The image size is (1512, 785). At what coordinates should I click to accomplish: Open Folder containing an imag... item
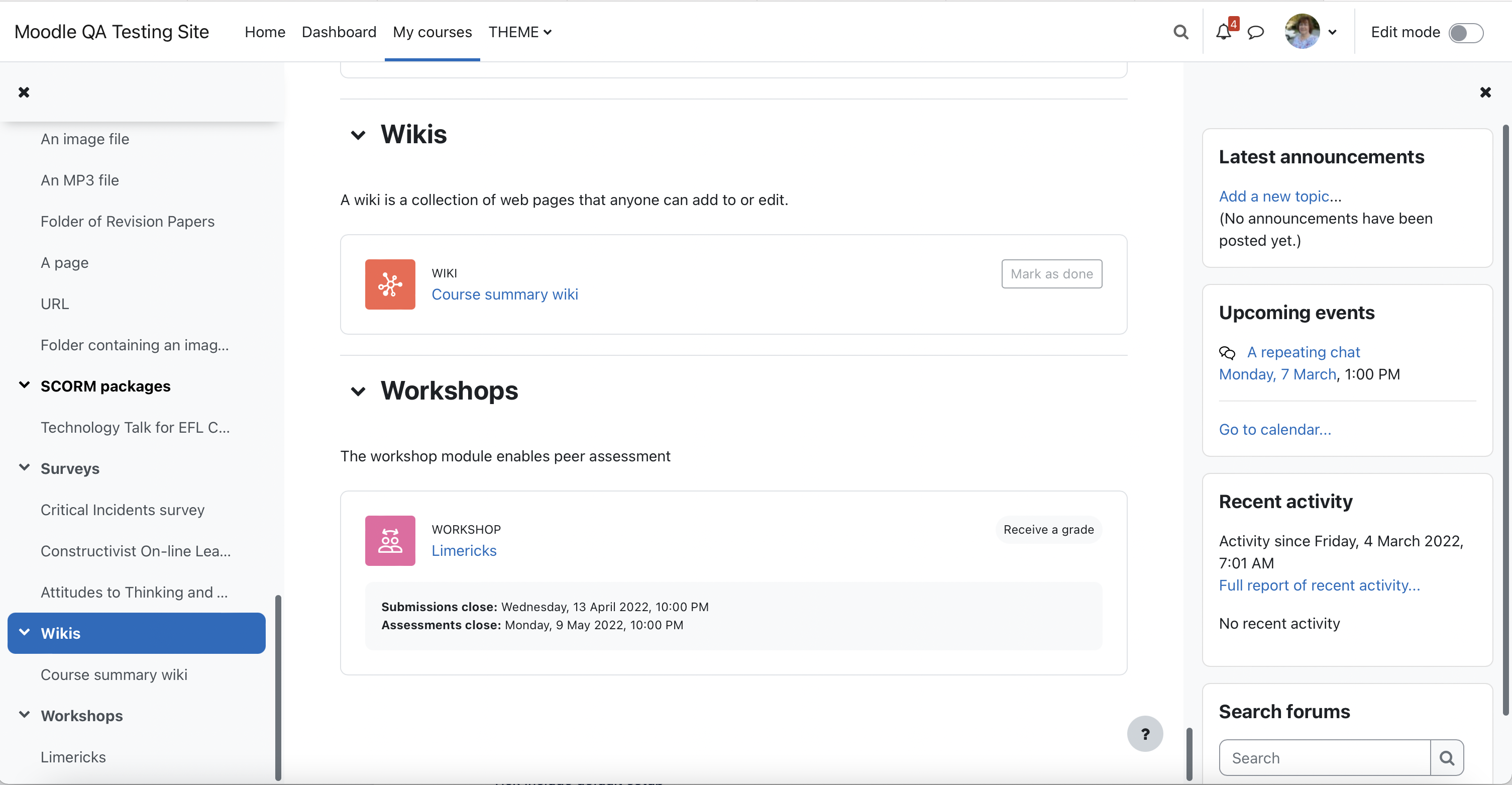click(135, 345)
